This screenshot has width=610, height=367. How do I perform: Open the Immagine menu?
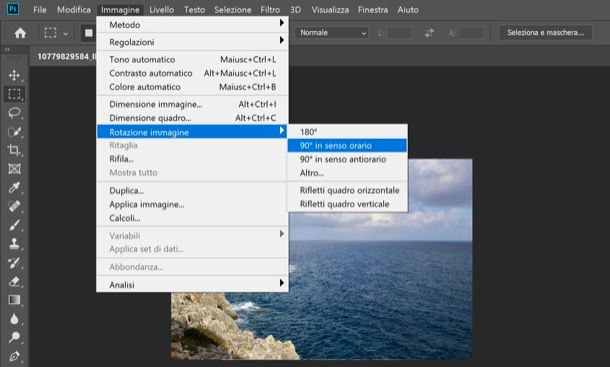point(120,10)
